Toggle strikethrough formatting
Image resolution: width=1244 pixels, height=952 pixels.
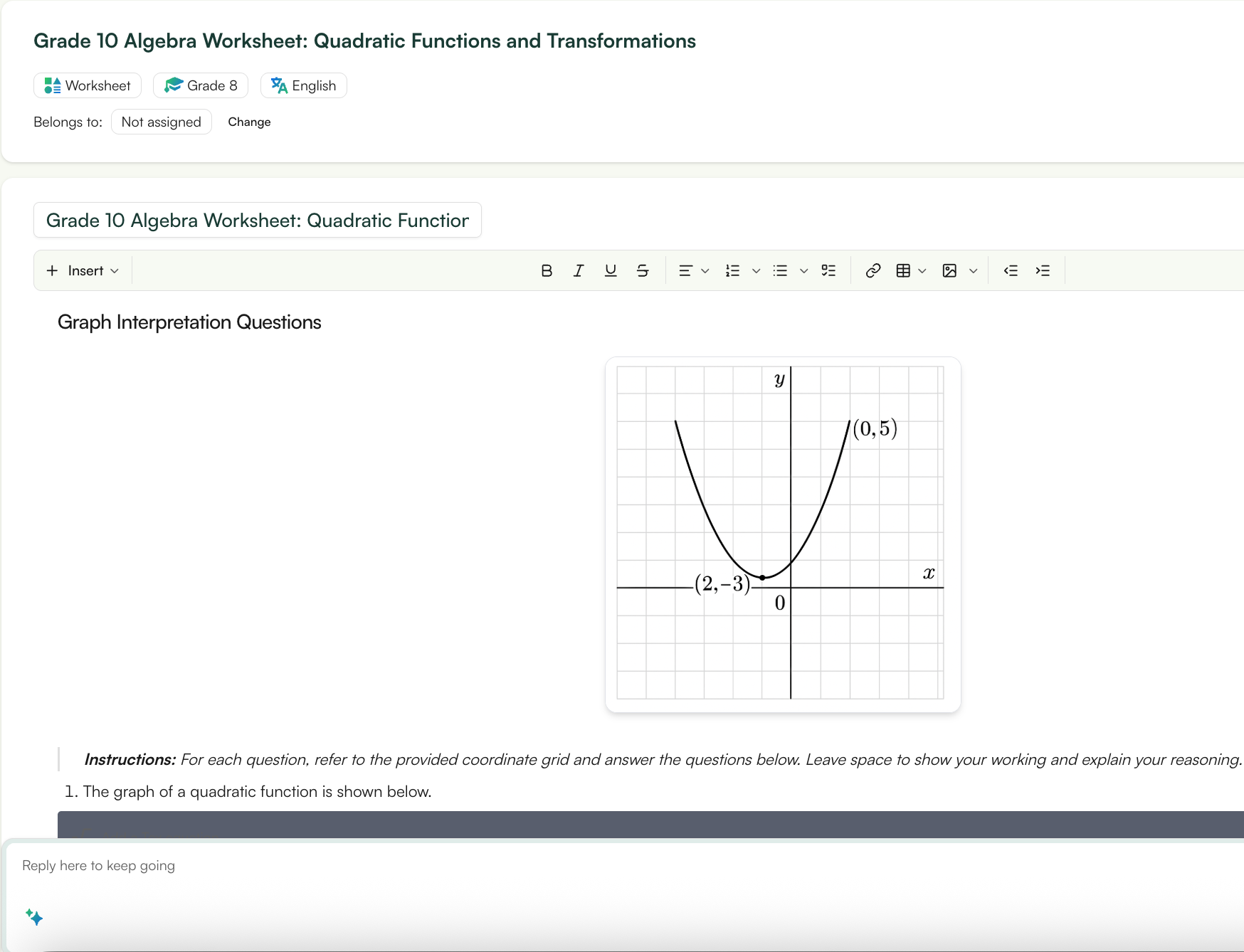(643, 270)
